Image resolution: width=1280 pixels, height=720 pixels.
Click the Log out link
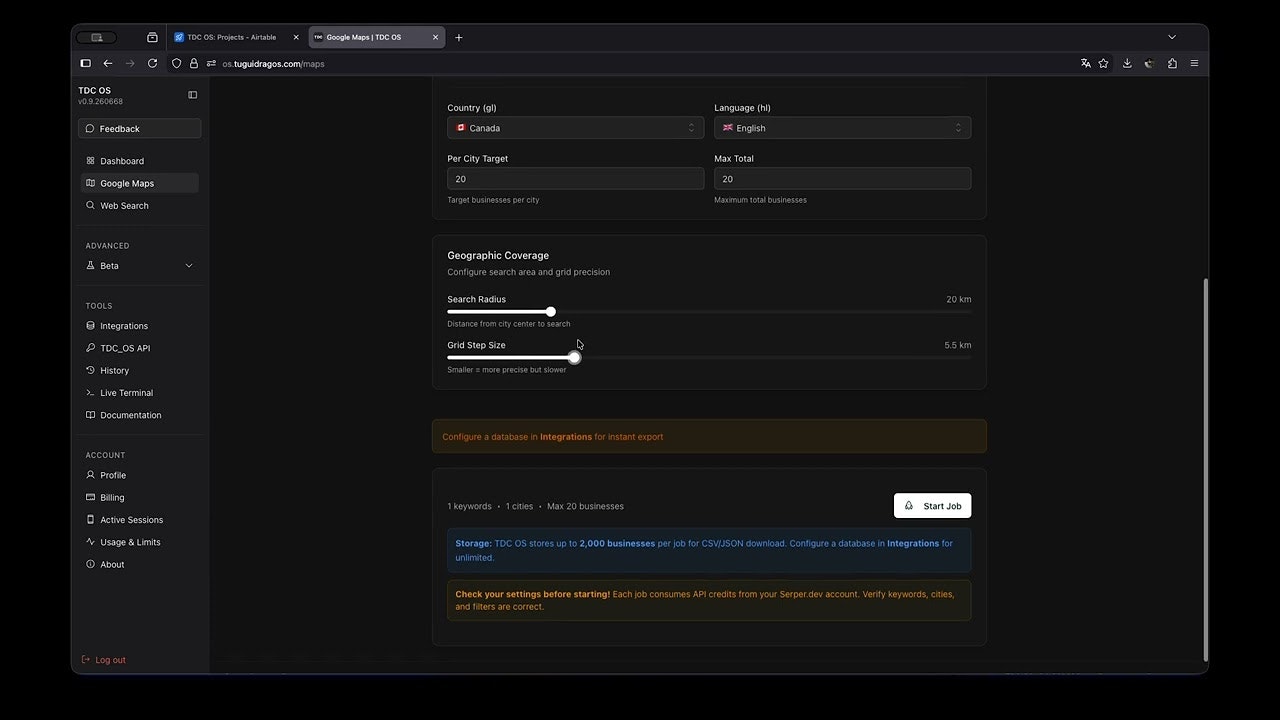(104, 660)
